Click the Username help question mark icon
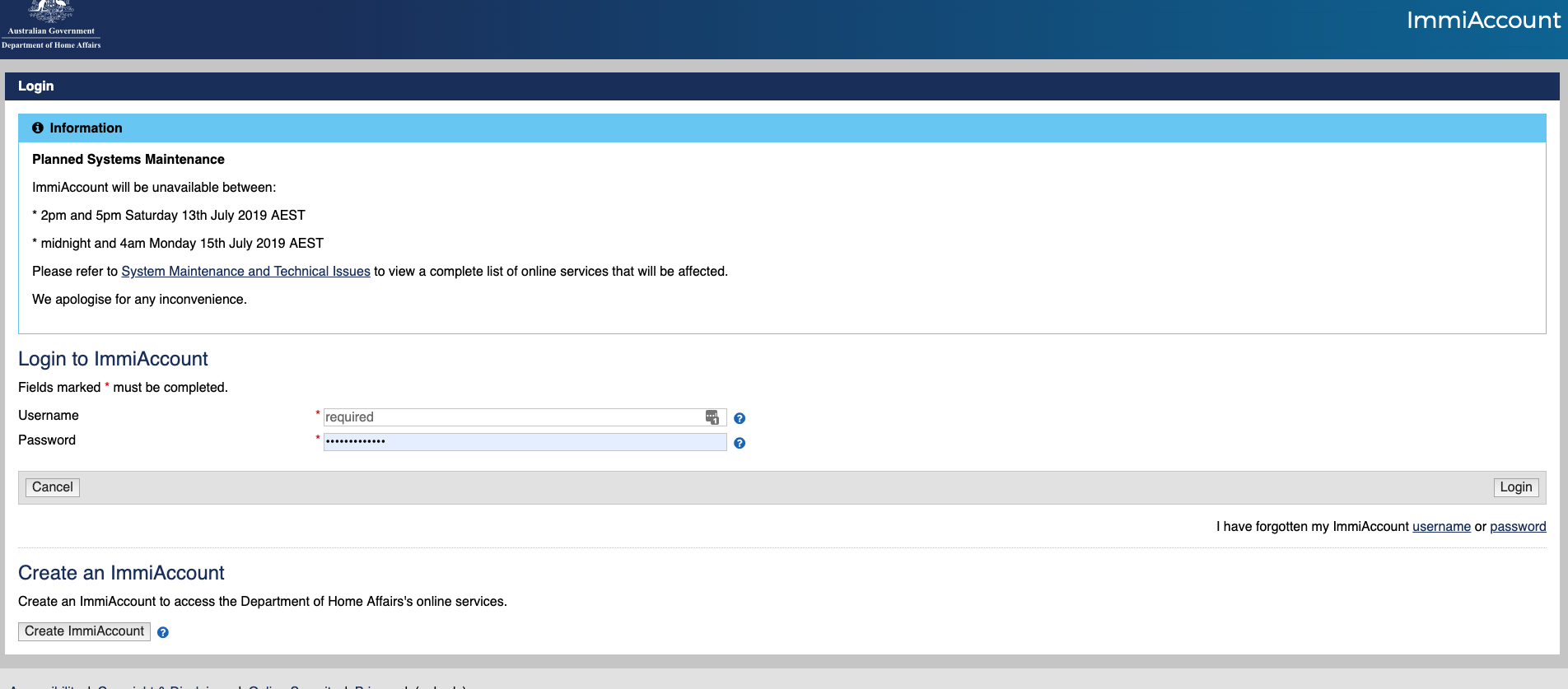Viewport: 1568px width, 689px height. 740,418
